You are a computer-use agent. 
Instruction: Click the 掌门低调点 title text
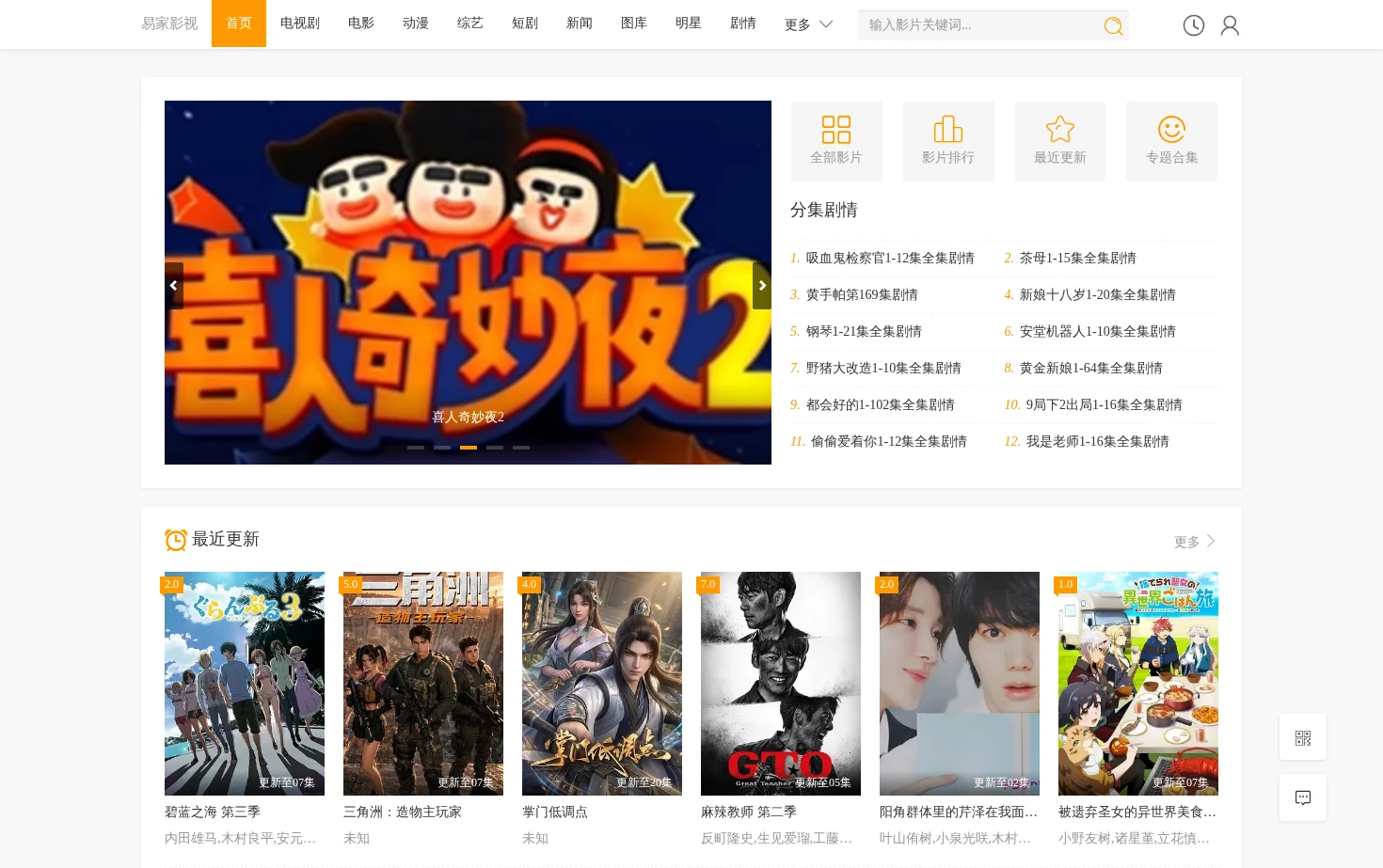click(555, 812)
